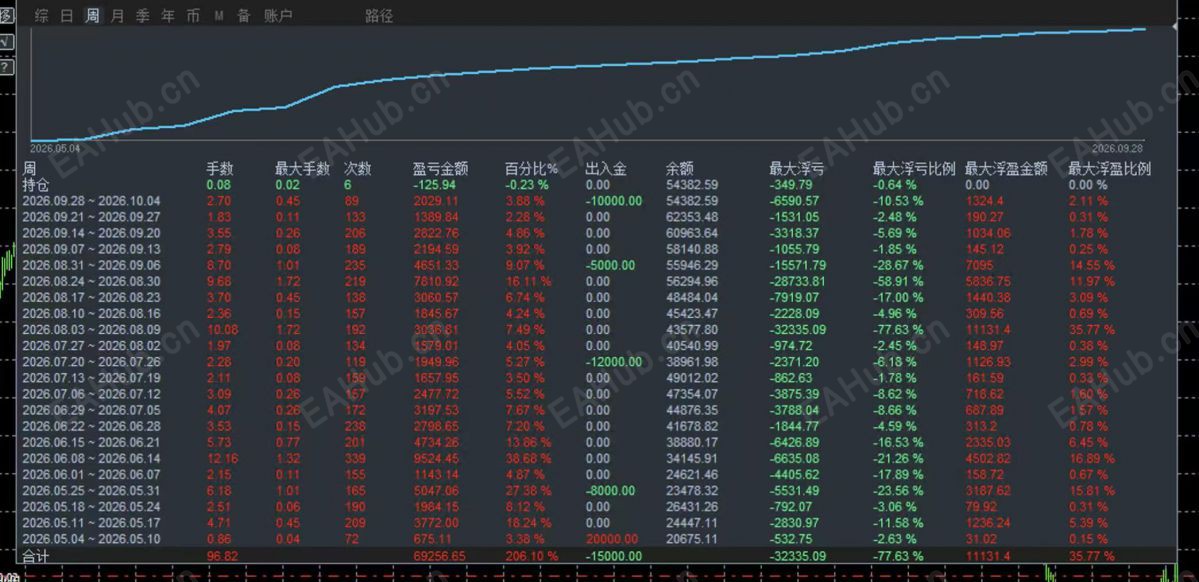Screen dimensions: 1199x582
Task: Click the equity curve line chart
Action: point(589,84)
